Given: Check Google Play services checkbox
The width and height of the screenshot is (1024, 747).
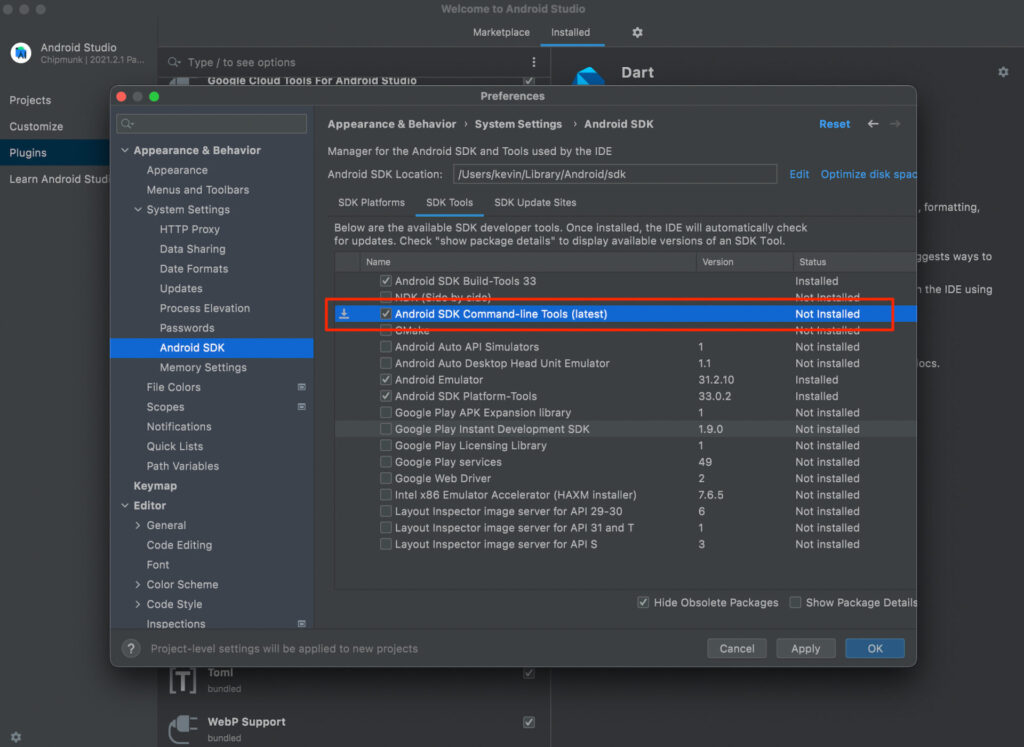Looking at the screenshot, I should pyautogui.click(x=386, y=462).
